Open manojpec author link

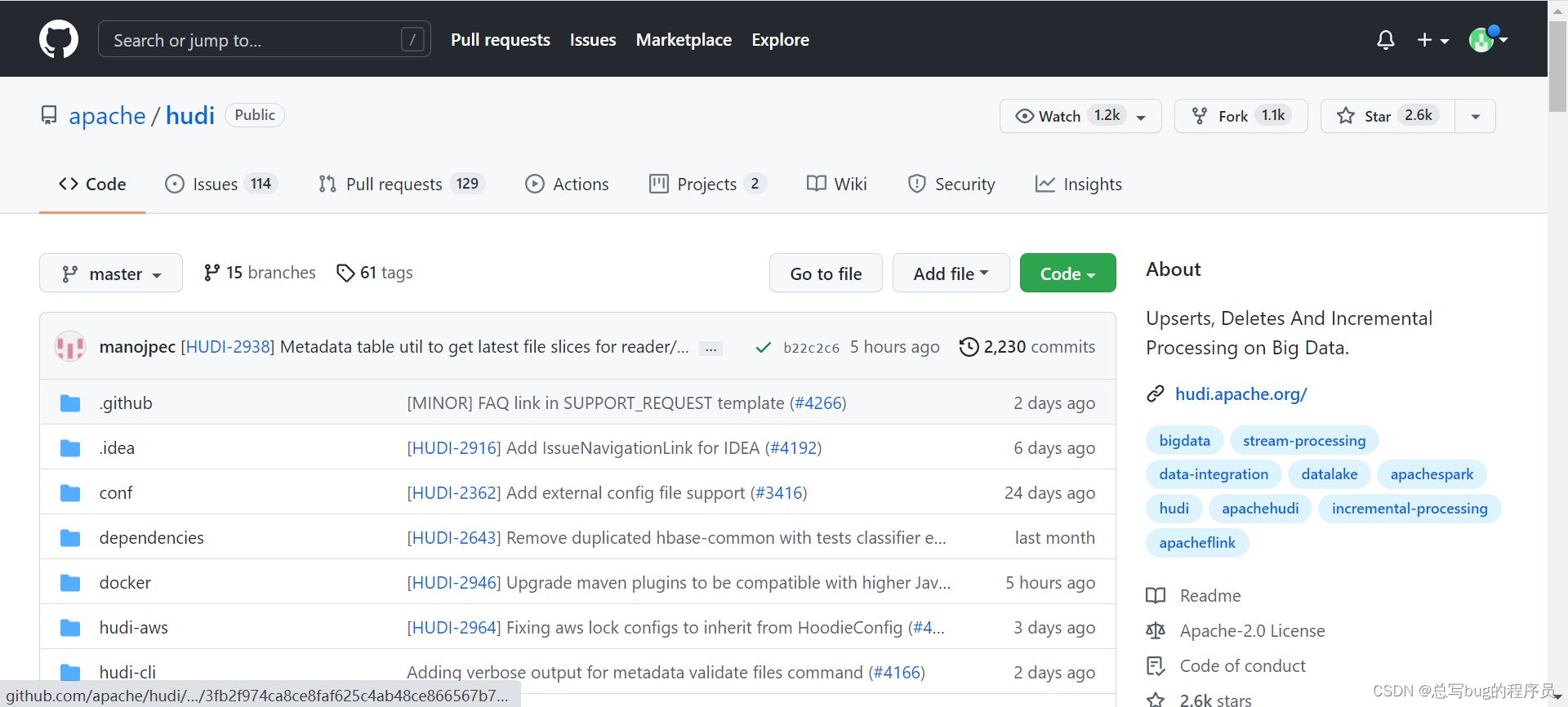tap(137, 347)
